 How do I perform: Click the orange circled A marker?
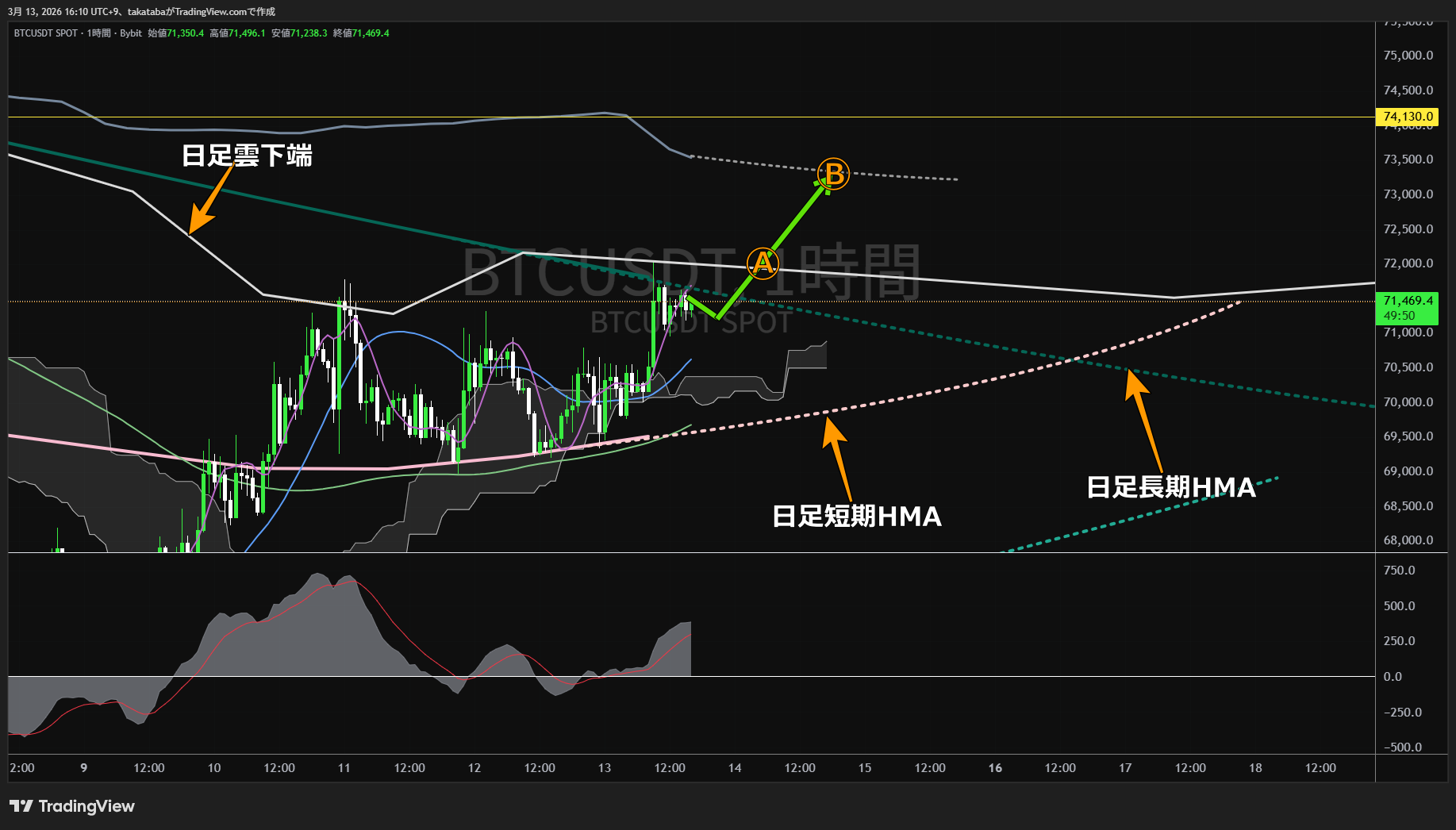pos(763,263)
